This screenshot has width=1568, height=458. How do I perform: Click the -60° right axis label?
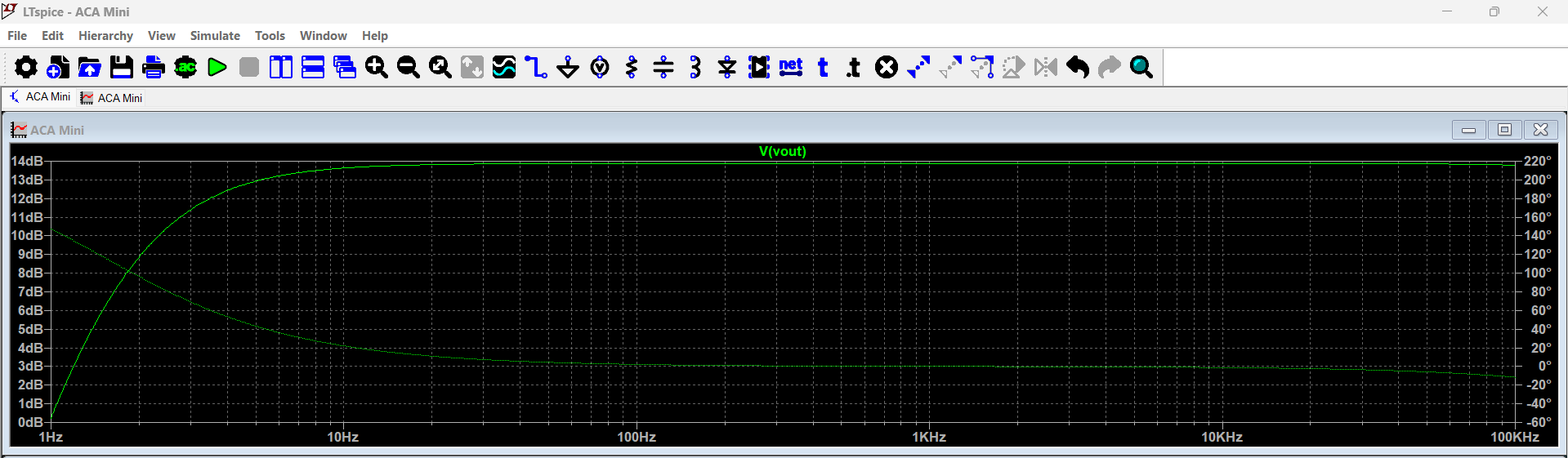point(1537,422)
